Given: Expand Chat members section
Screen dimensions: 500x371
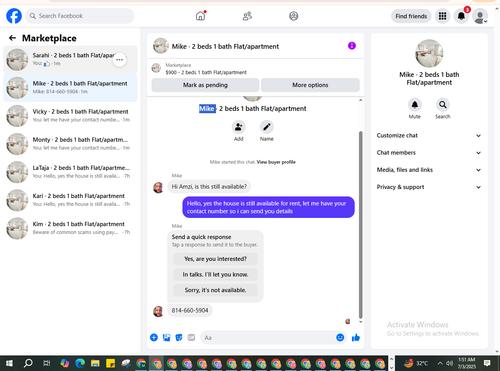Looking at the screenshot, I should coord(429,153).
